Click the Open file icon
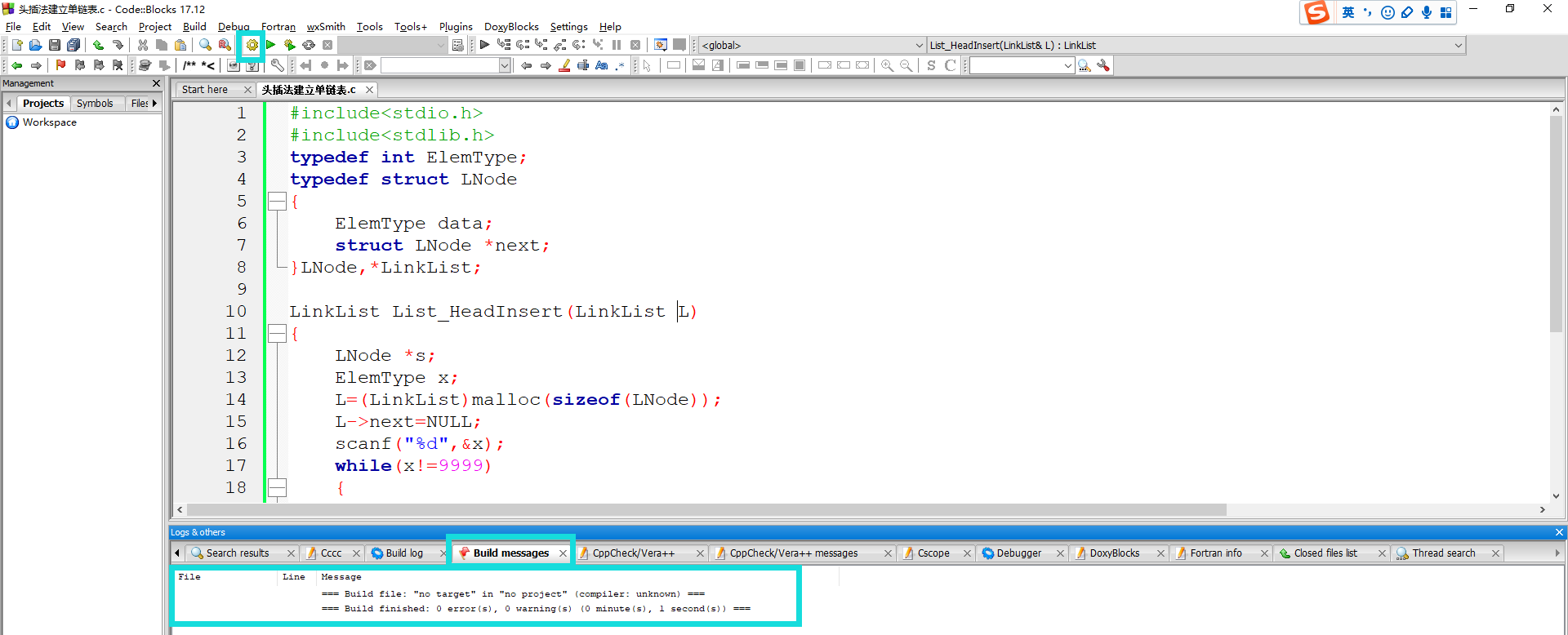1568x635 pixels. pyautogui.click(x=35, y=45)
